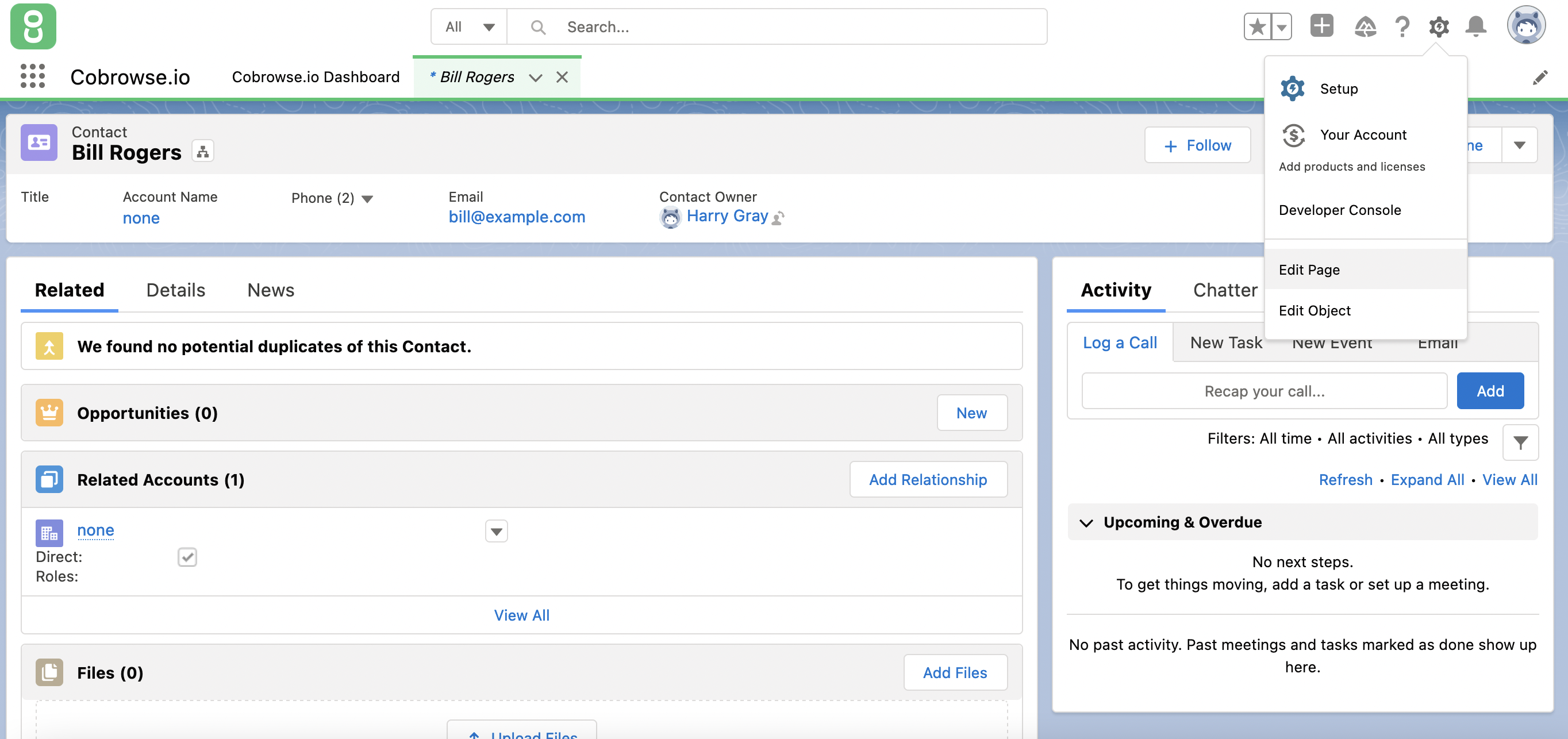1568x739 pixels.
Task: Switch to the Details tab
Action: click(x=175, y=290)
